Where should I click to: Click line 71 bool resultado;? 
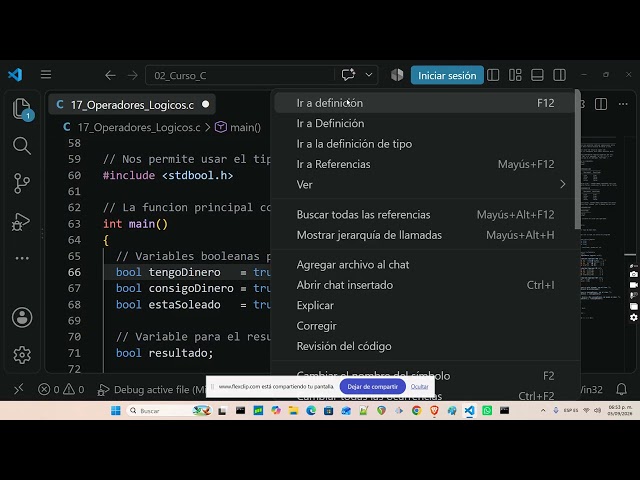pyautogui.click(x=164, y=353)
